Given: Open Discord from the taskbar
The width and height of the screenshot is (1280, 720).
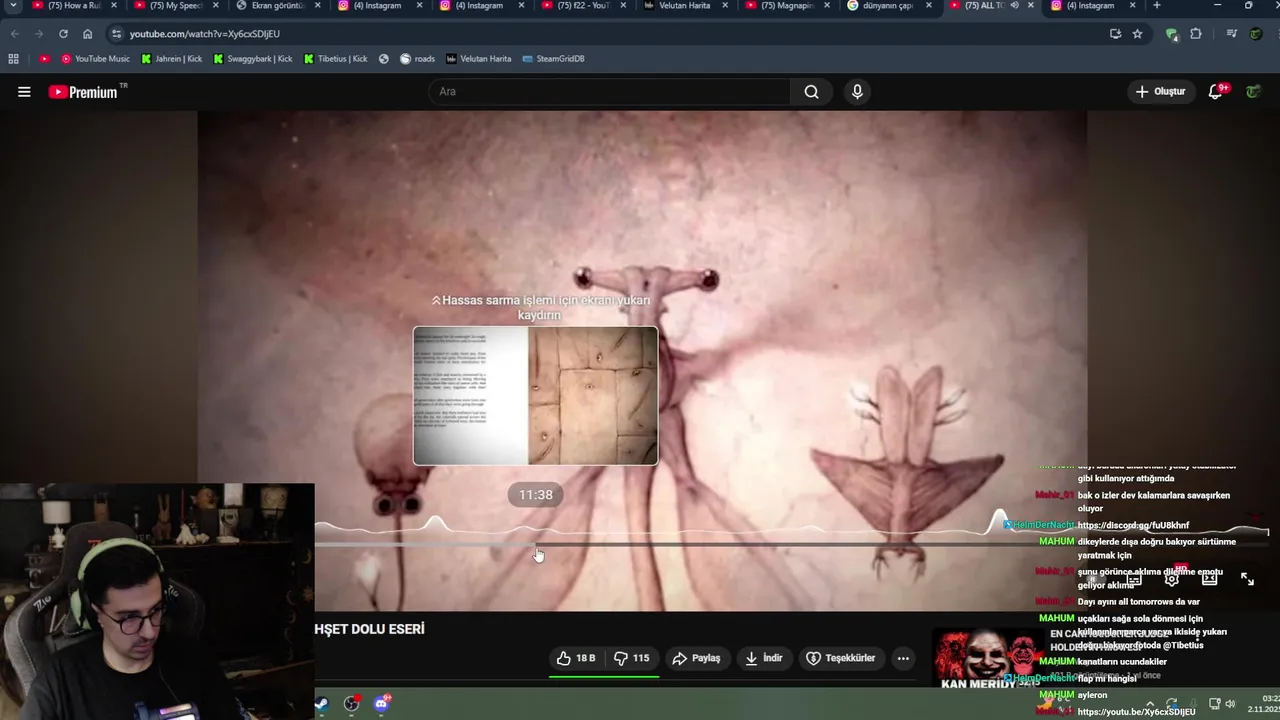Looking at the screenshot, I should pyautogui.click(x=381, y=704).
